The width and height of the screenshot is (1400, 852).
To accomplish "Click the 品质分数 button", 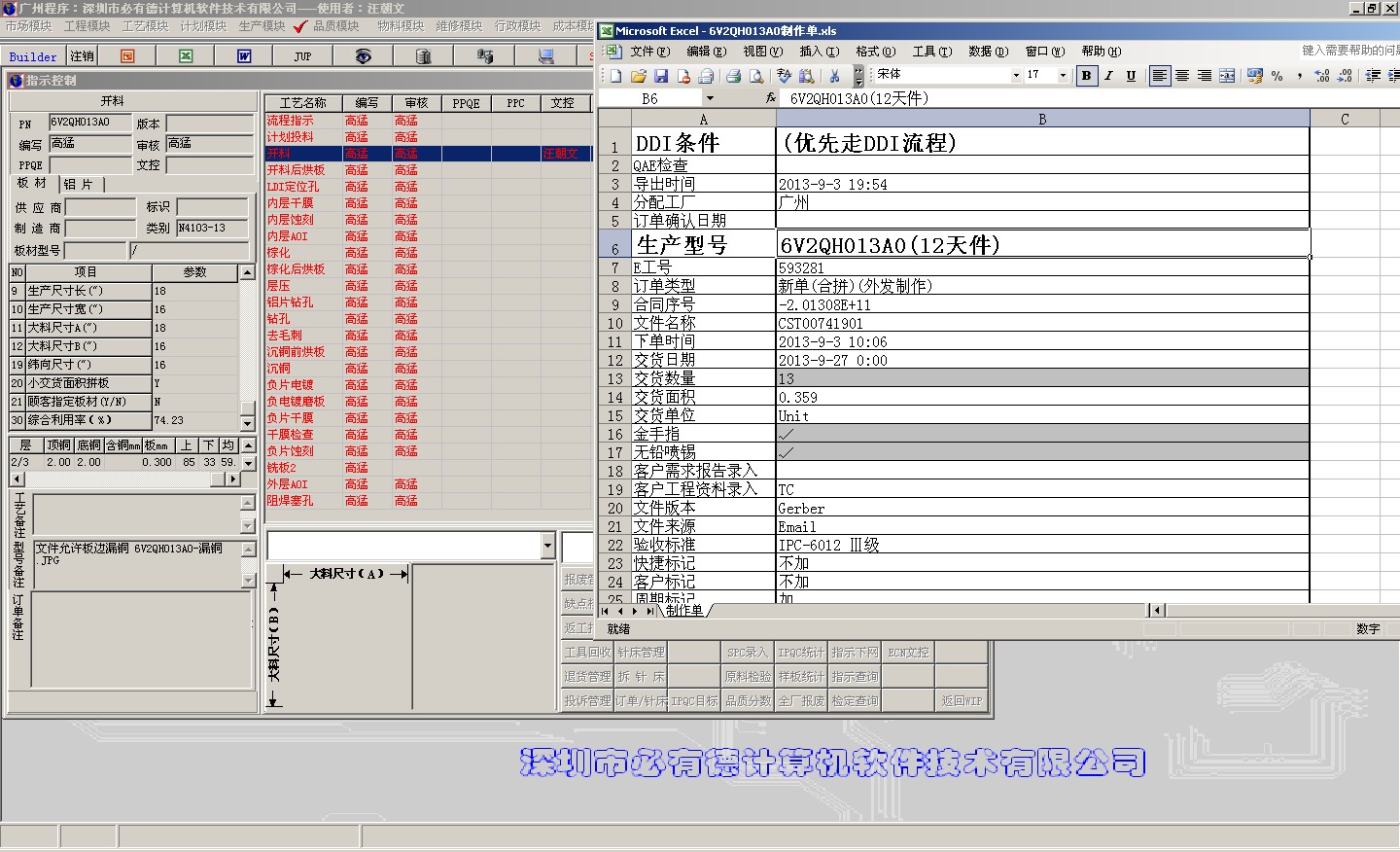I will pyautogui.click(x=748, y=700).
